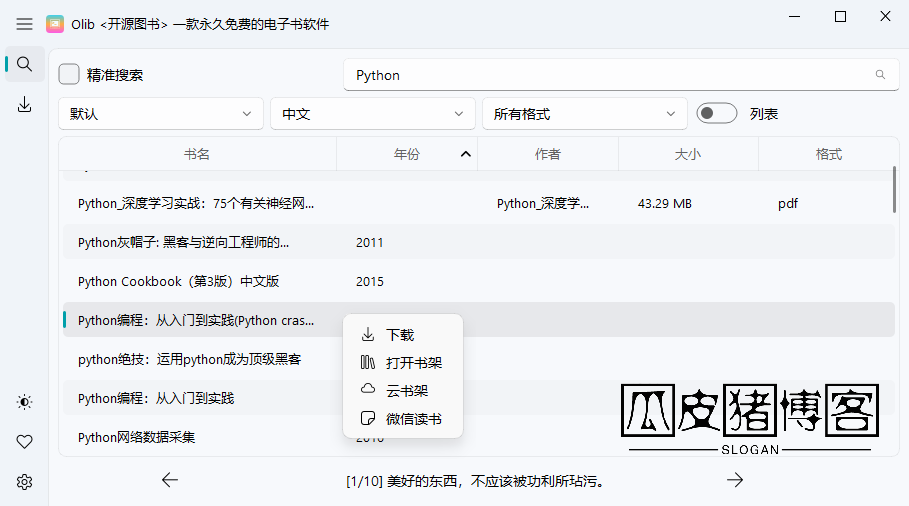Screen dimensions: 909x506
Task: Click the Python search input field
Action: pos(621,75)
